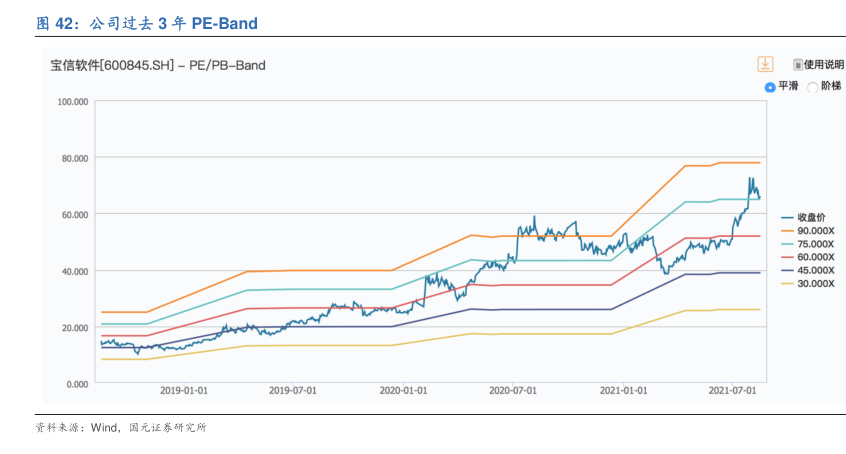Select the 平滑 radio button
846x454 pixels.
770,87
